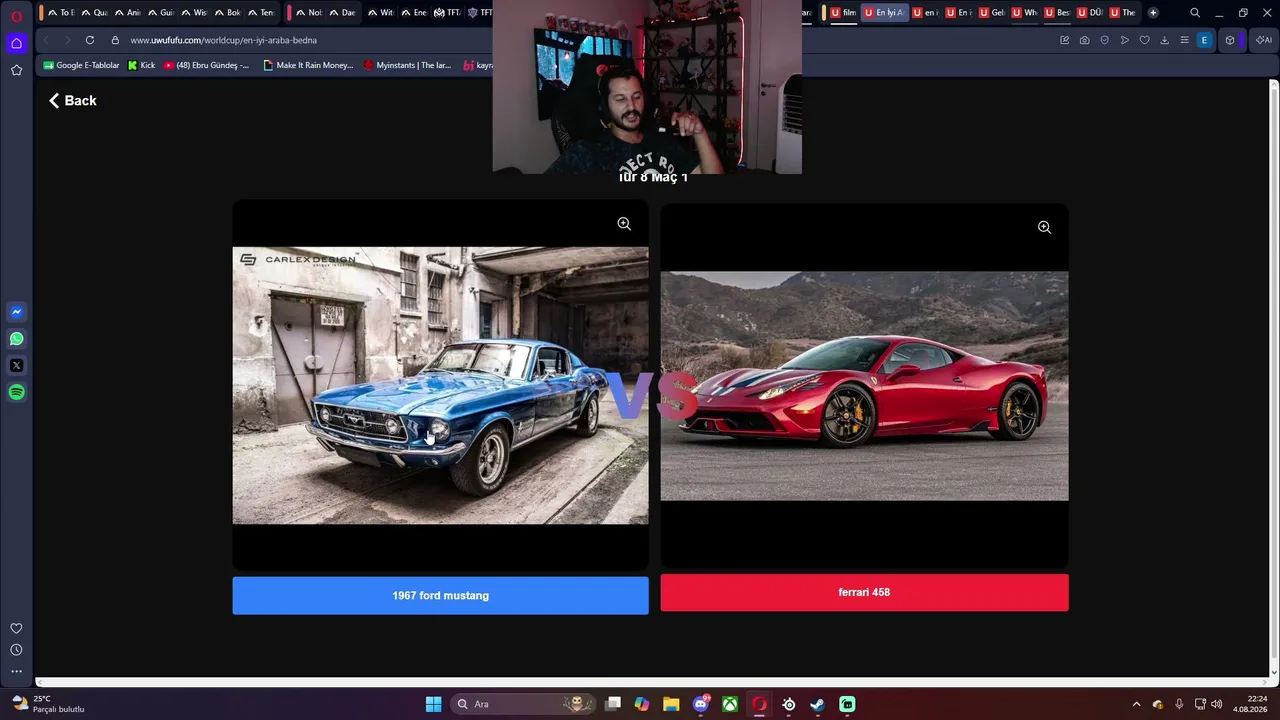Open Spotify in the Opera sidebar
The height and width of the screenshot is (720, 1280).
click(16, 392)
